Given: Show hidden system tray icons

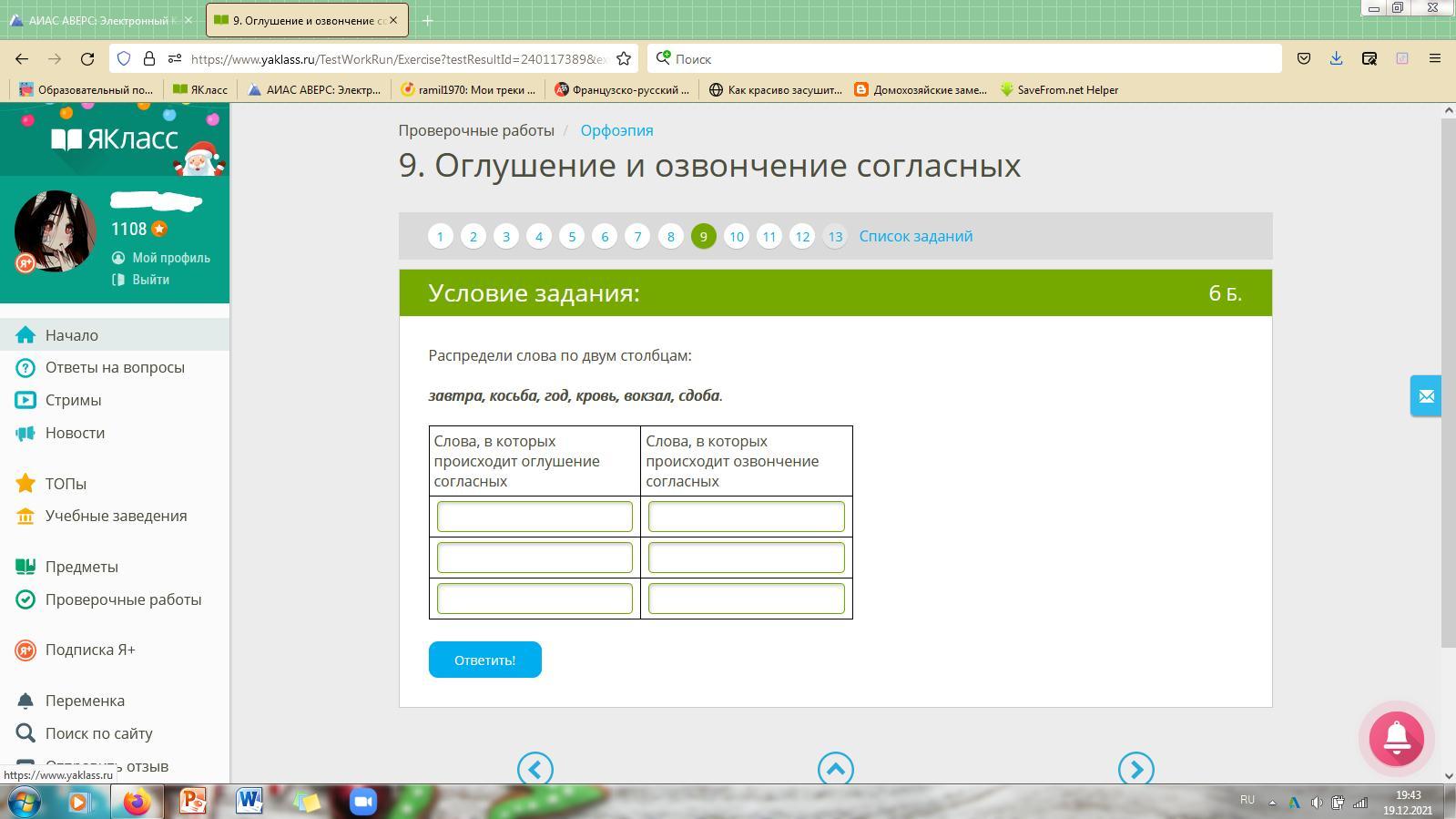Looking at the screenshot, I should pyautogui.click(x=1272, y=803).
